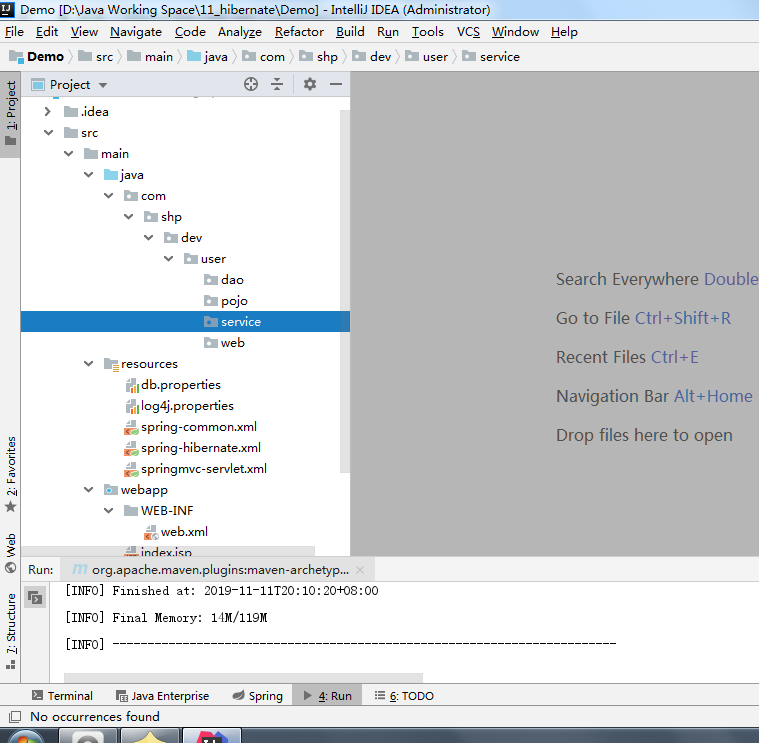Viewport: 759px width, 743px height.
Task: Expand the .idea folder
Action: pyautogui.click(x=47, y=112)
